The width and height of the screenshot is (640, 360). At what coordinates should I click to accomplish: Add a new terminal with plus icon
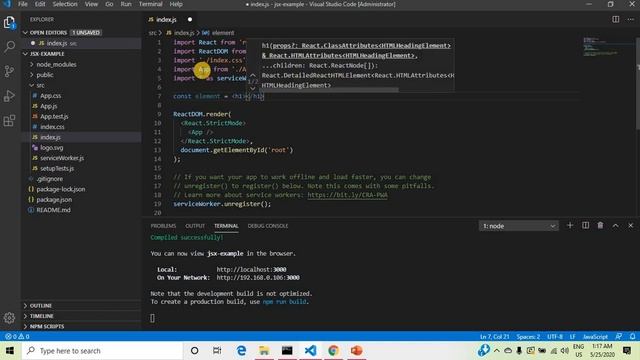[x=570, y=225]
